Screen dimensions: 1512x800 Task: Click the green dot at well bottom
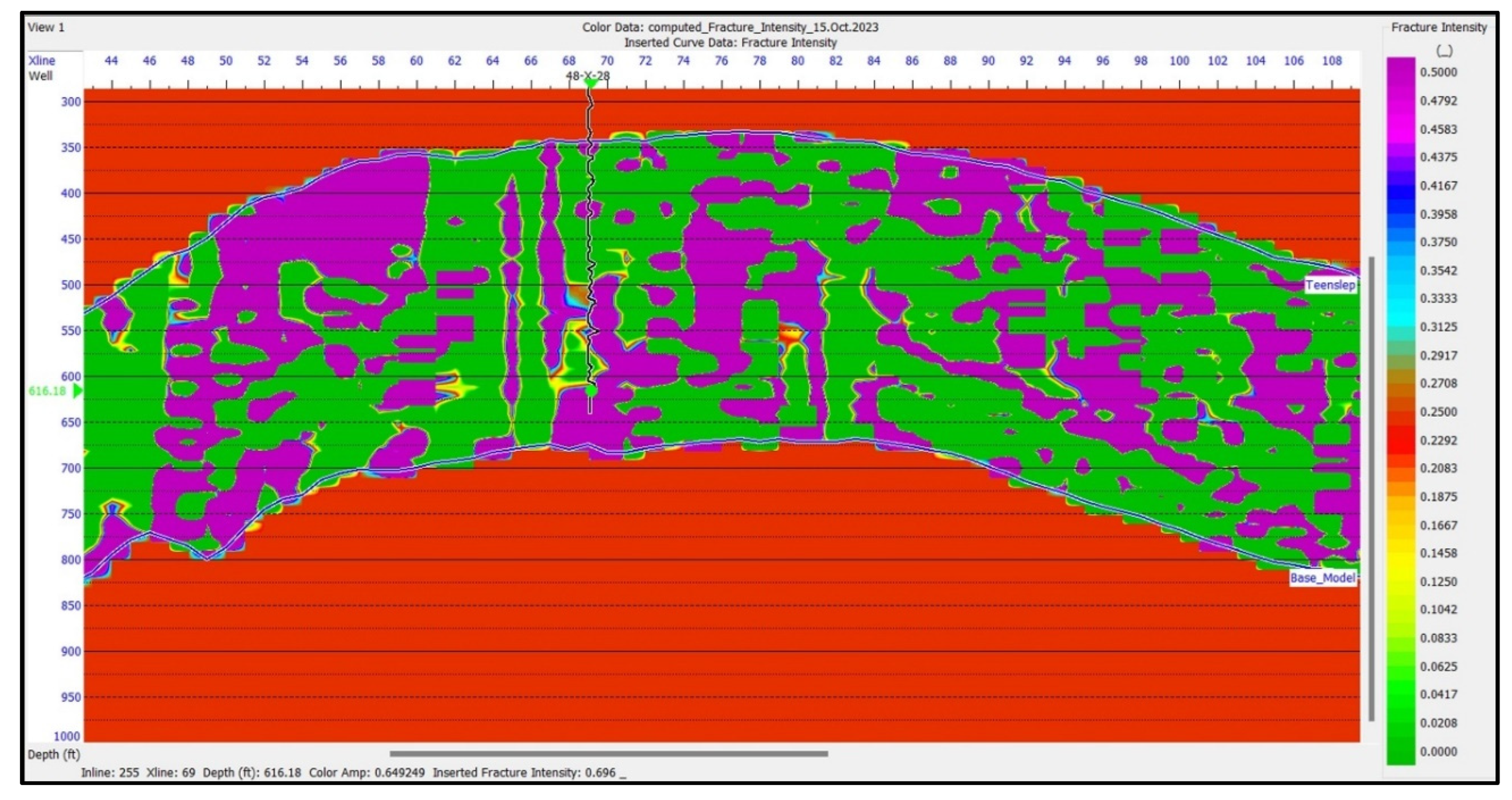point(592,390)
